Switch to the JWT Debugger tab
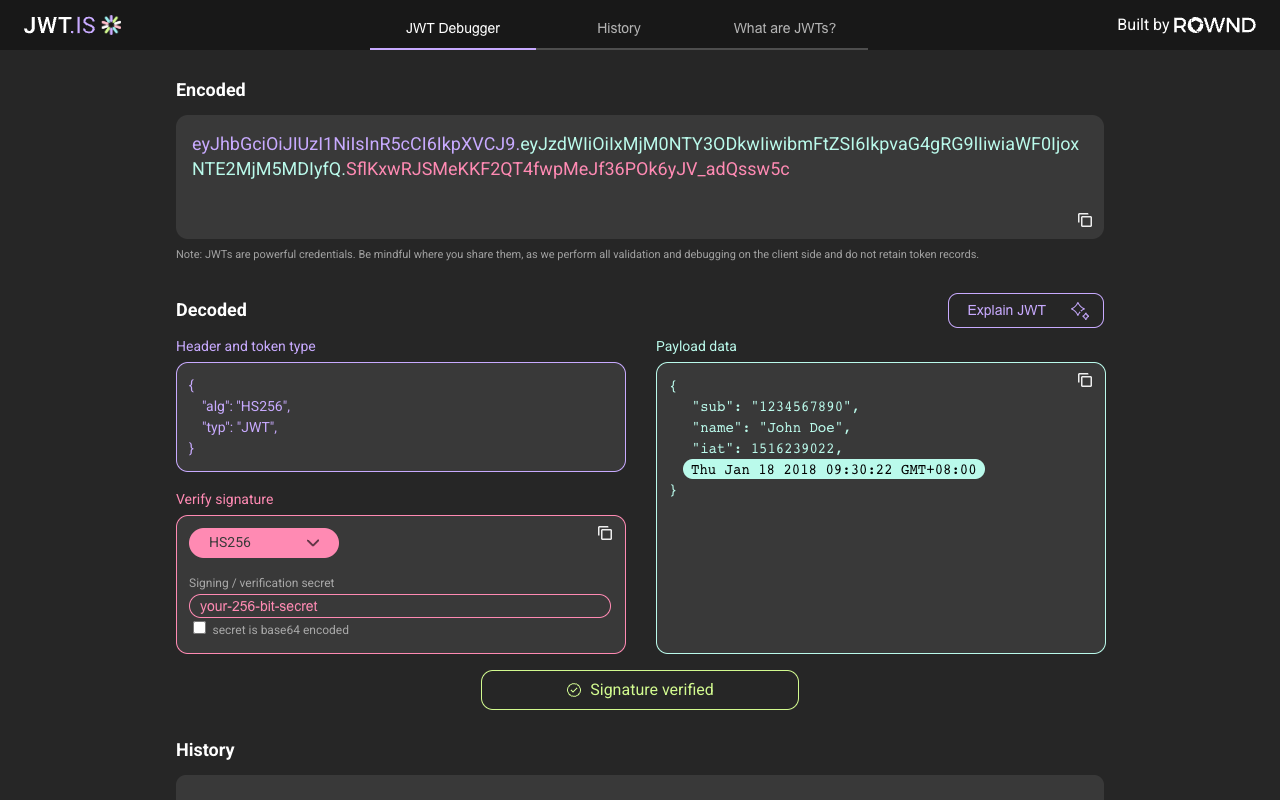Screen dimensions: 1280x800 (453, 28)
